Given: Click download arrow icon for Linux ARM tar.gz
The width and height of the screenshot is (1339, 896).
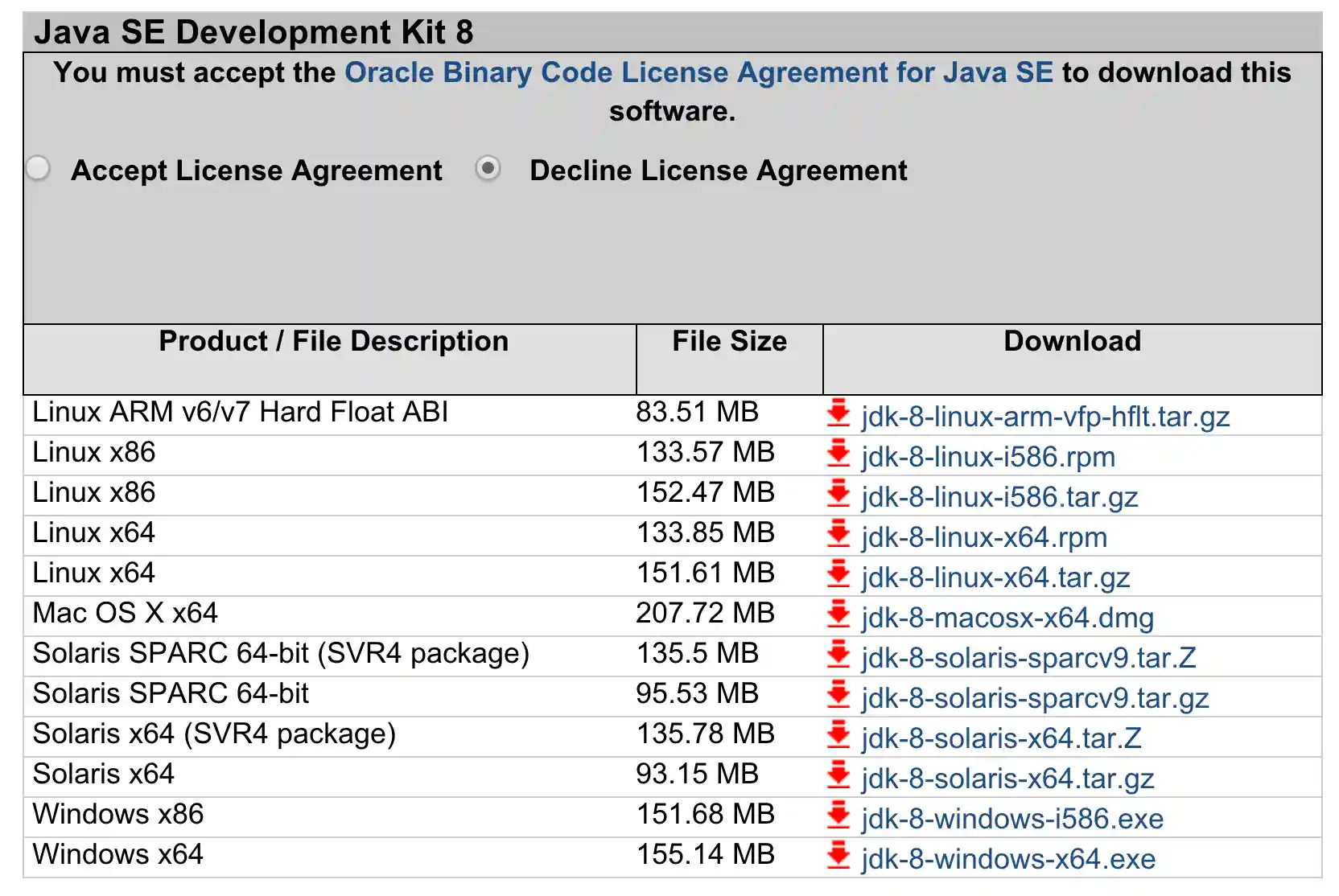Looking at the screenshot, I should pyautogui.click(x=838, y=414).
